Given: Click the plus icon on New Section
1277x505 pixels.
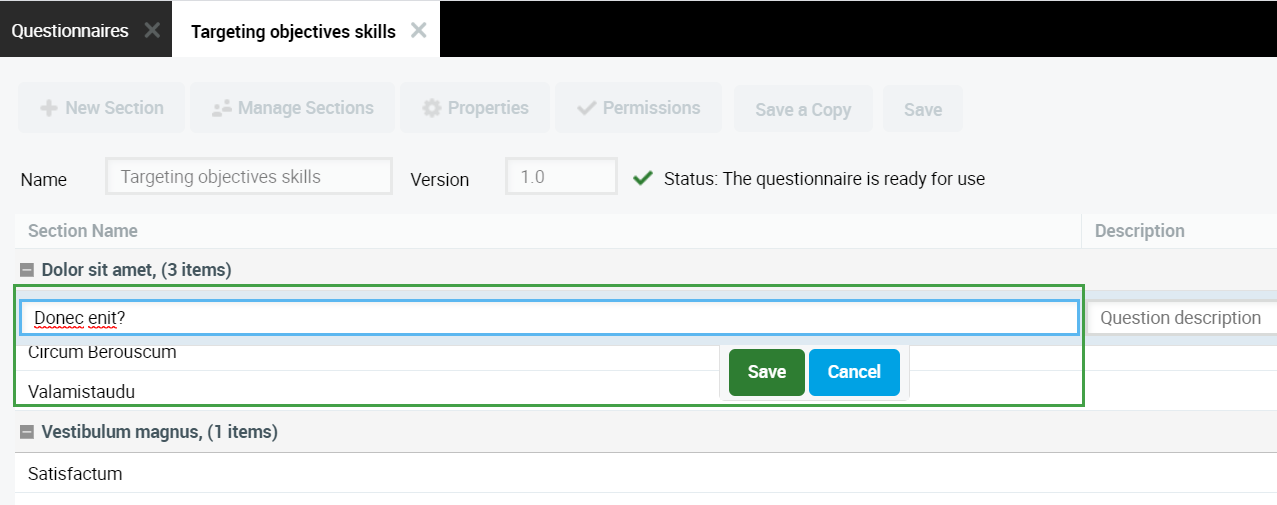Looking at the screenshot, I should tap(48, 108).
